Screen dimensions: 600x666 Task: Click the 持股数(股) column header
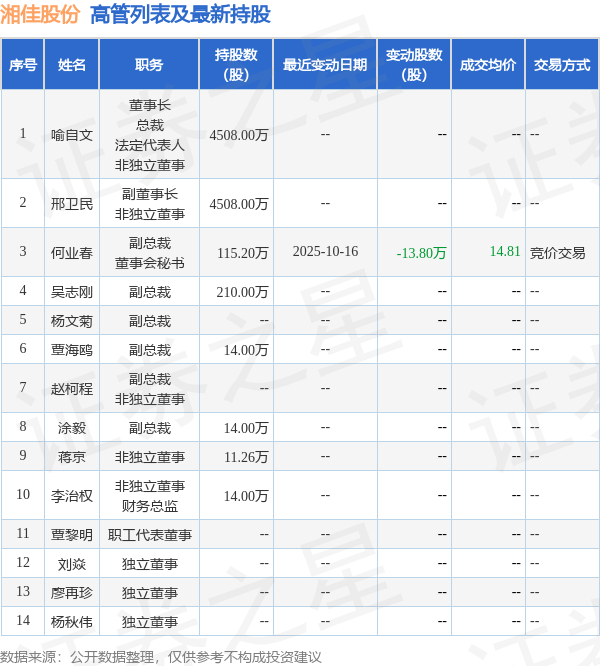236,65
